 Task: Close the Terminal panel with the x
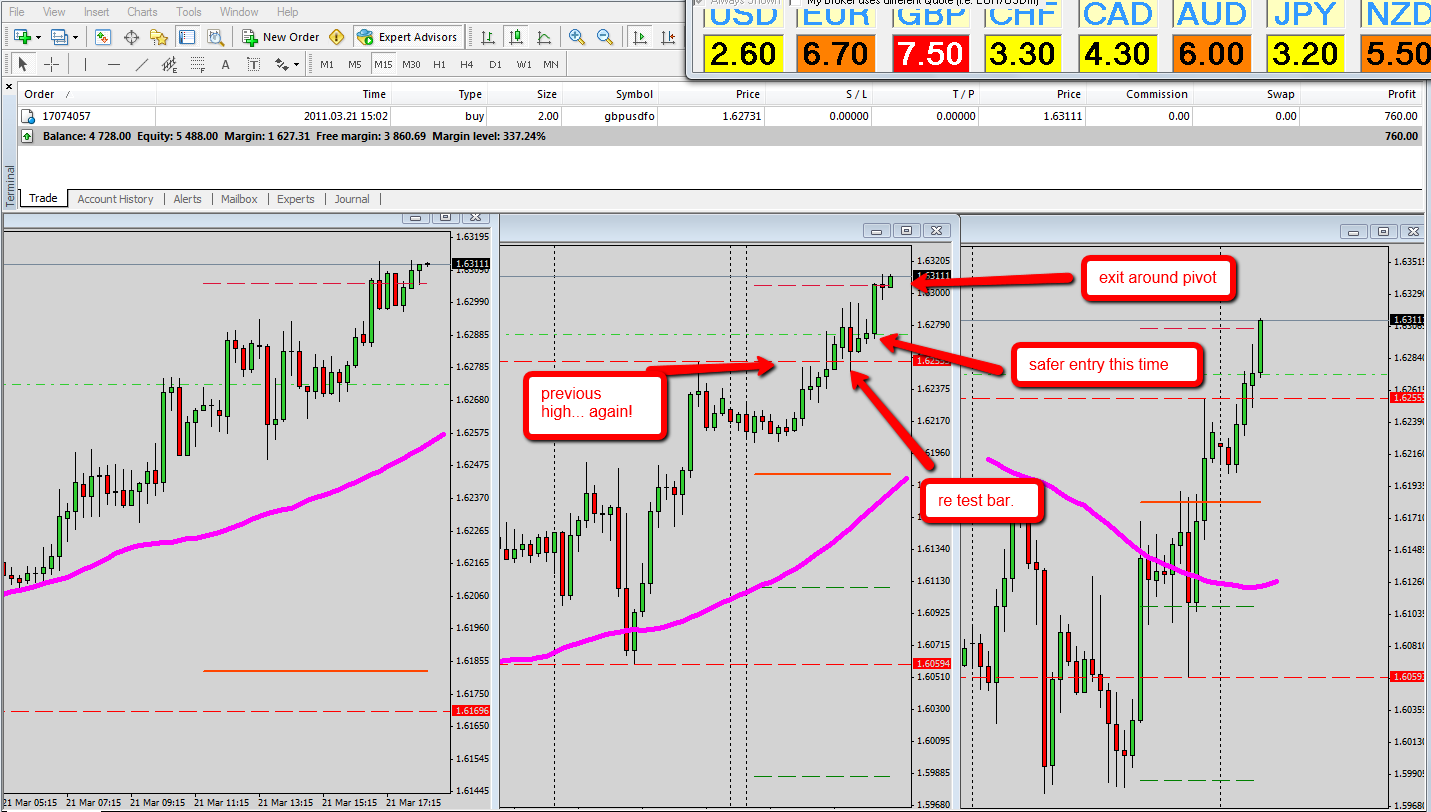[x=10, y=89]
